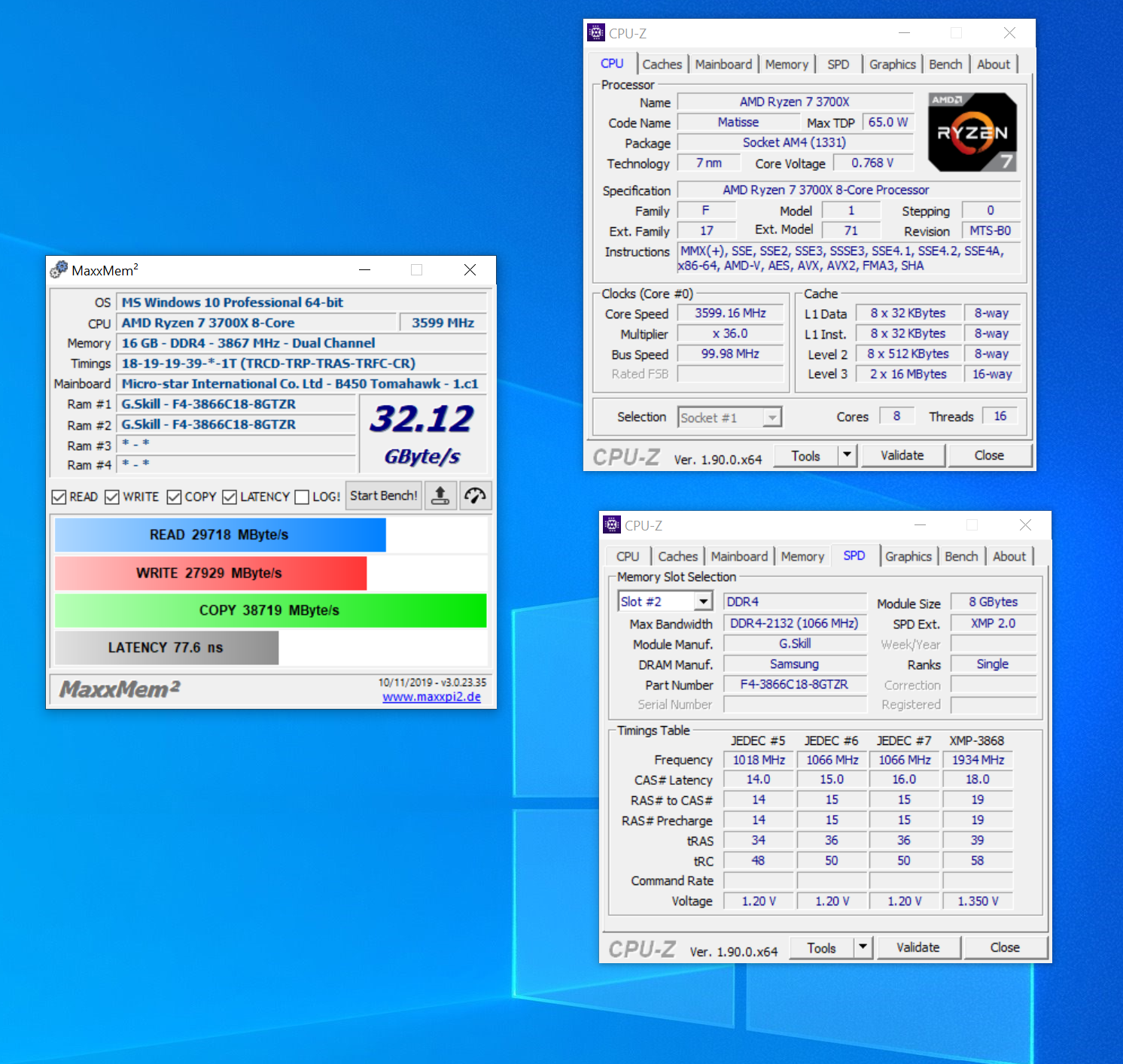Click the Multiplier x 36.0 field

[x=730, y=333]
